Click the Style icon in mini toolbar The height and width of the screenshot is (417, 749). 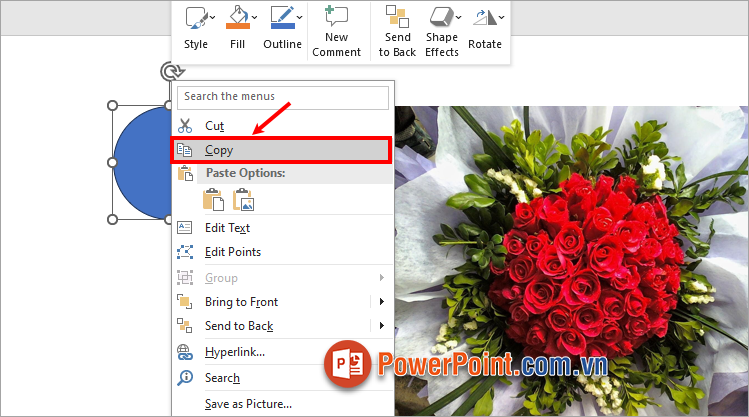196,18
